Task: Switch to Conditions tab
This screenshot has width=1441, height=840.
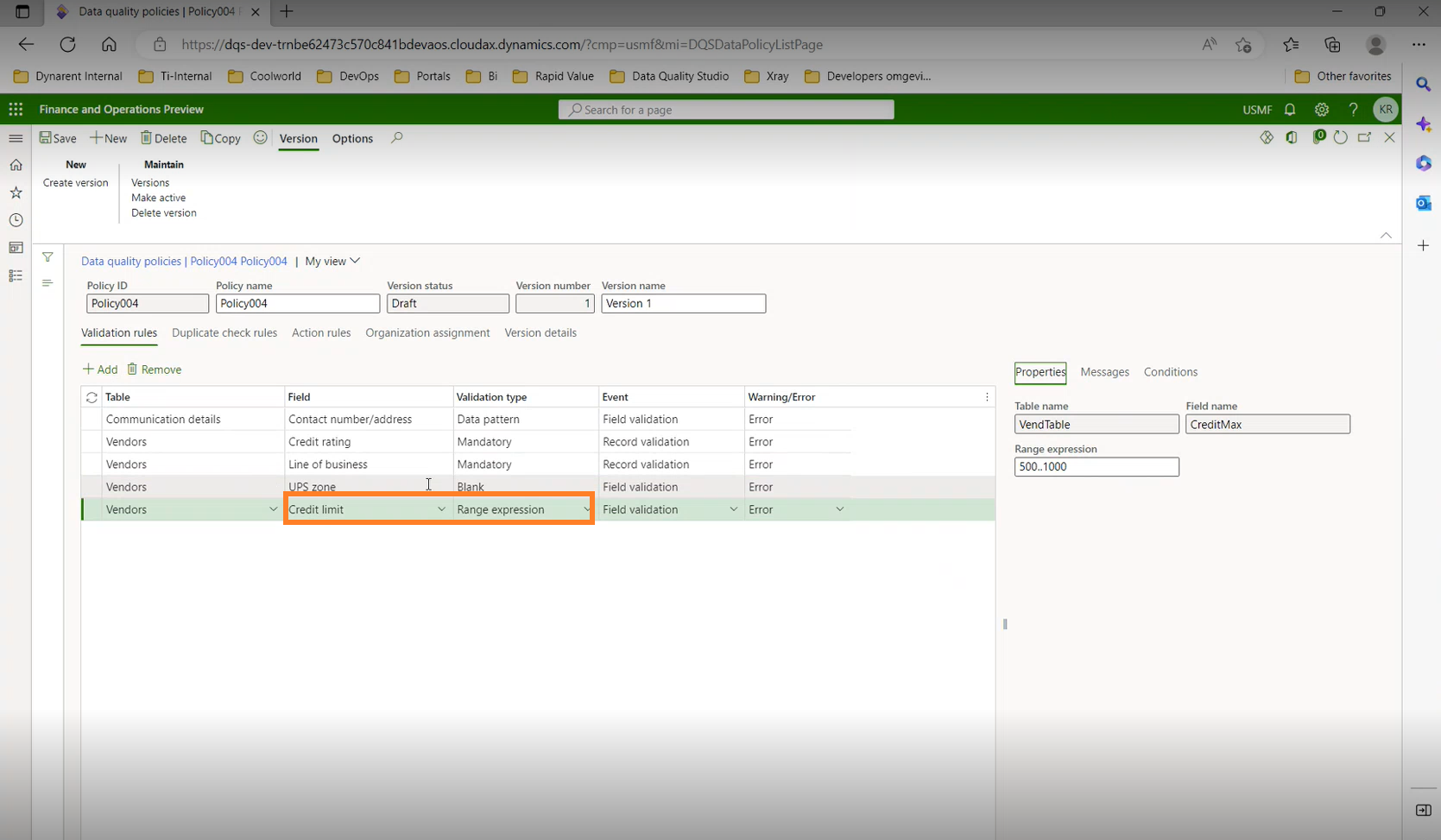Action: tap(1170, 372)
